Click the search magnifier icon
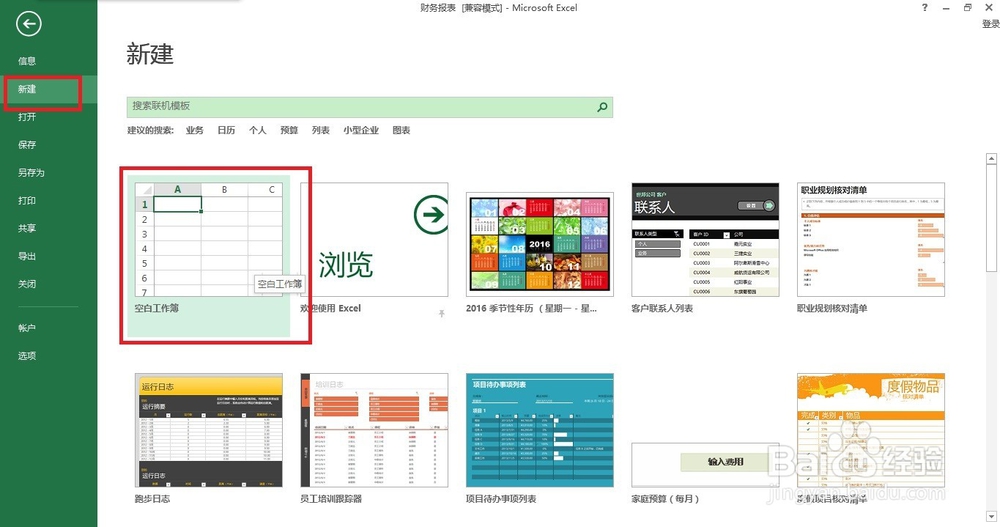The image size is (1000, 527). pyautogui.click(x=602, y=107)
